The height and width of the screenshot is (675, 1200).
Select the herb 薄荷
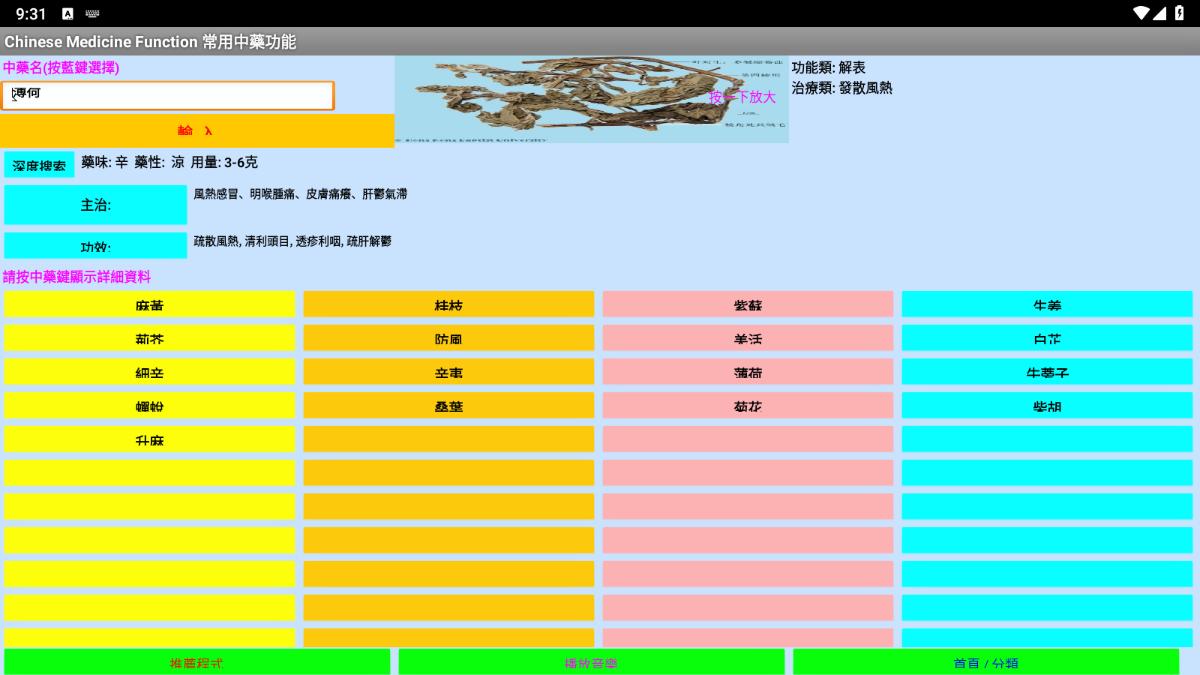coord(748,372)
